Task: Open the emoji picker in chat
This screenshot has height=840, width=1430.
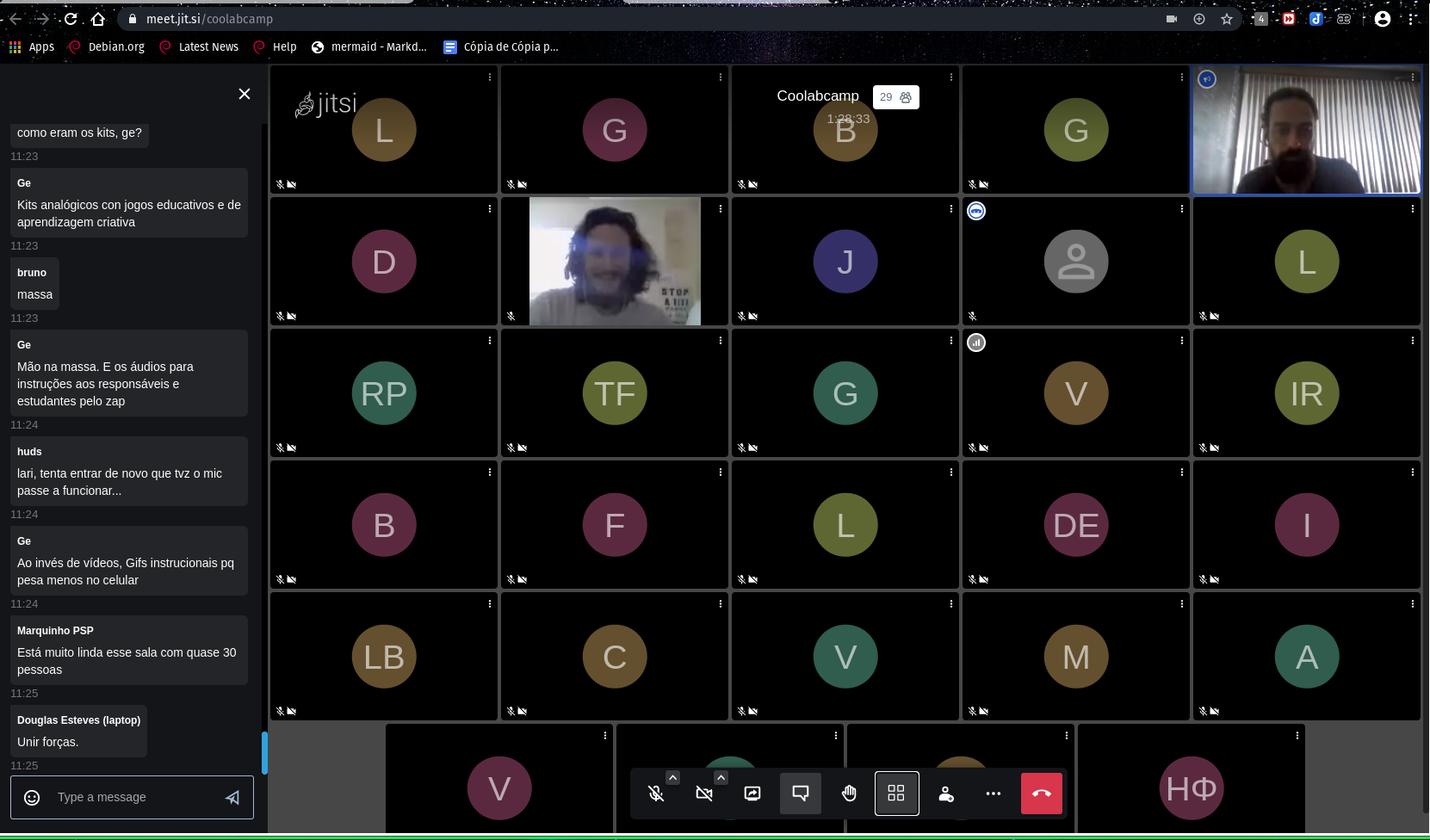Action: [x=32, y=798]
